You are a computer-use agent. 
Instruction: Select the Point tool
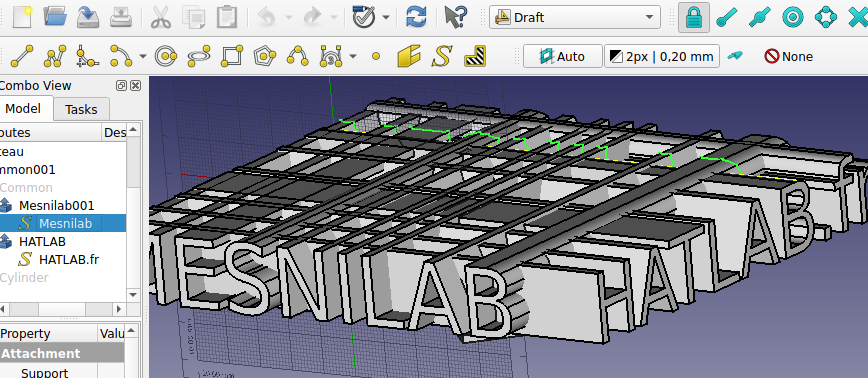click(x=376, y=56)
